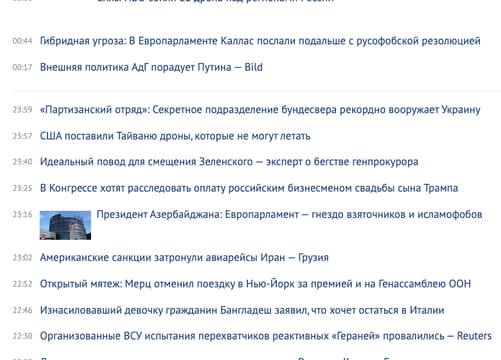Click the 23:25 timestamp
The width and height of the screenshot is (501, 360).
[x=22, y=188]
